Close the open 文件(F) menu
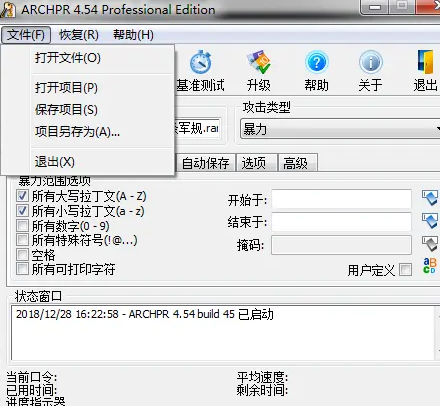The width and height of the screenshot is (440, 406). (26, 35)
